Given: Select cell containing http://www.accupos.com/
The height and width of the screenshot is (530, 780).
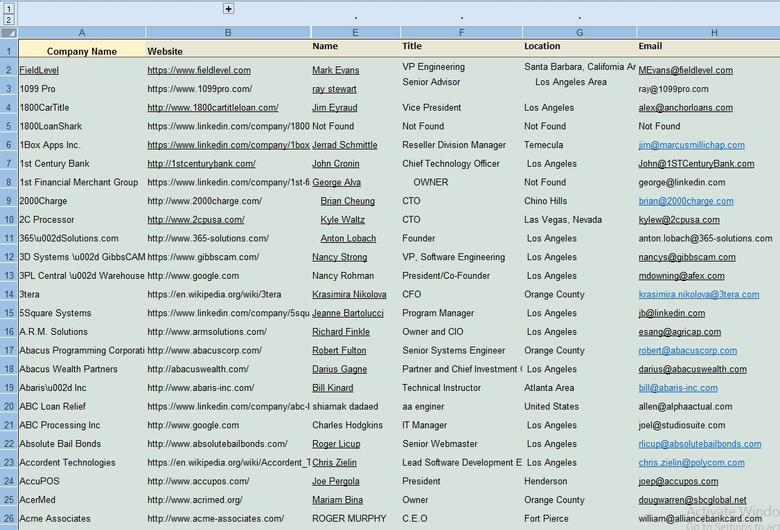Looking at the screenshot, I should [228, 481].
